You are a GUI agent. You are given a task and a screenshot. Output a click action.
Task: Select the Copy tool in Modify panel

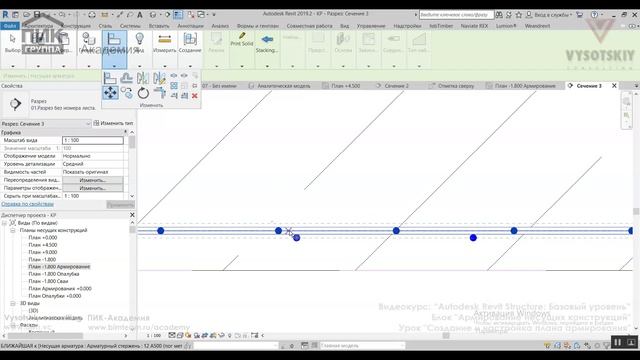[127, 93]
